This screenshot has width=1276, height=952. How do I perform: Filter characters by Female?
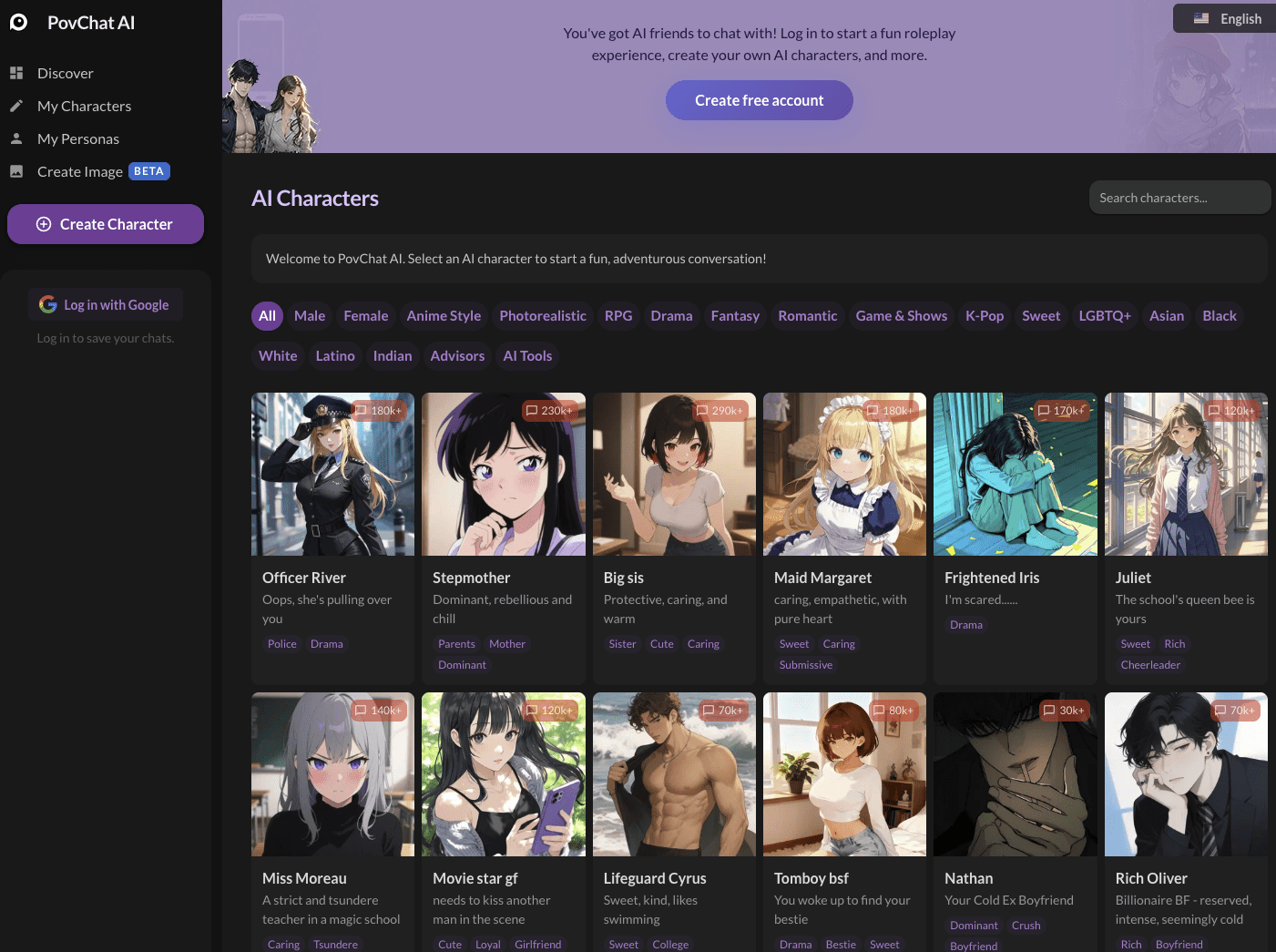tap(366, 316)
